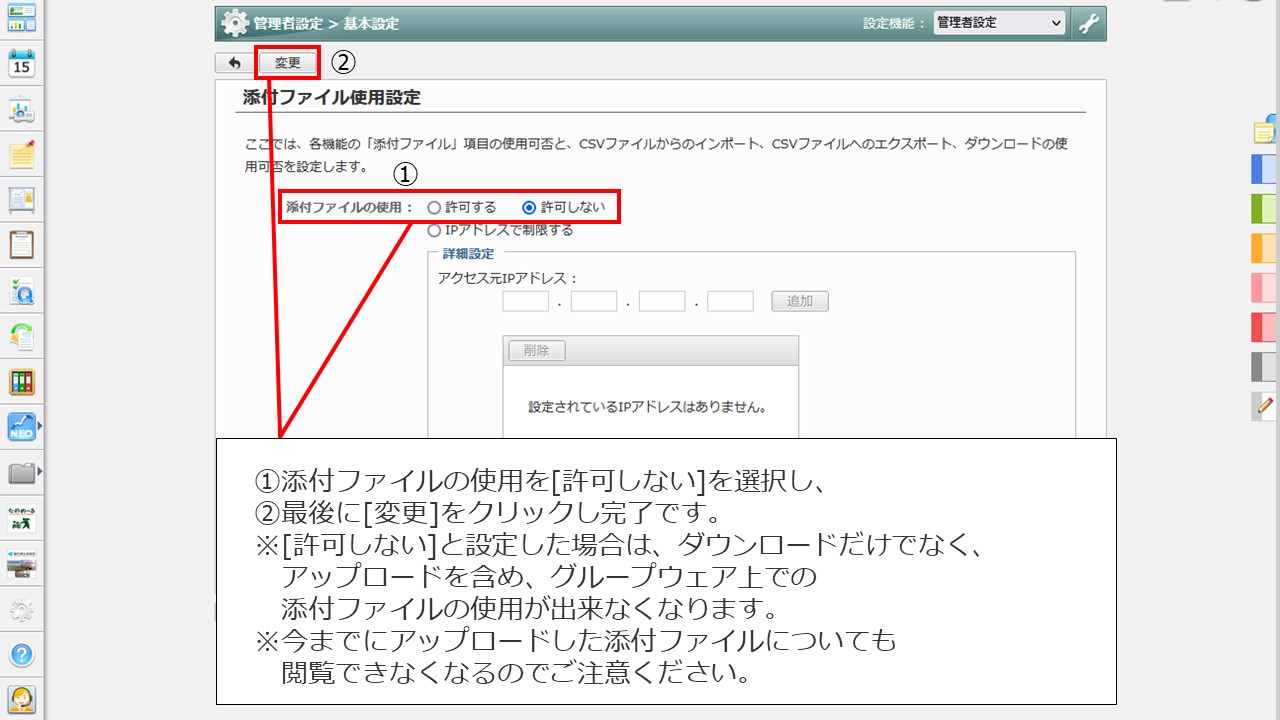This screenshot has height=720, width=1280.
Task: Select the 許可しない radio button
Action: [x=529, y=208]
